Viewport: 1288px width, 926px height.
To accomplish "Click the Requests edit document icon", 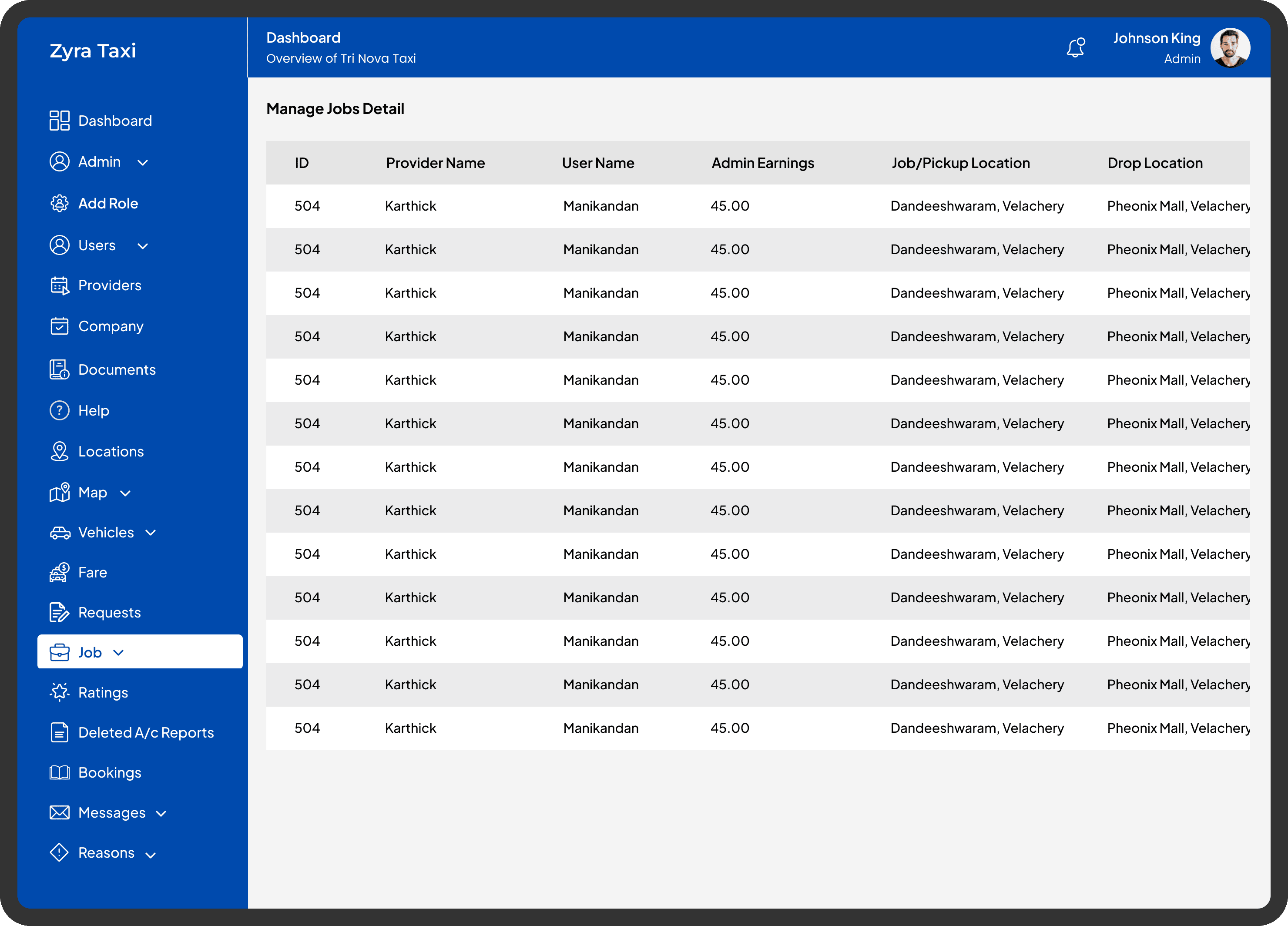I will tap(59, 613).
